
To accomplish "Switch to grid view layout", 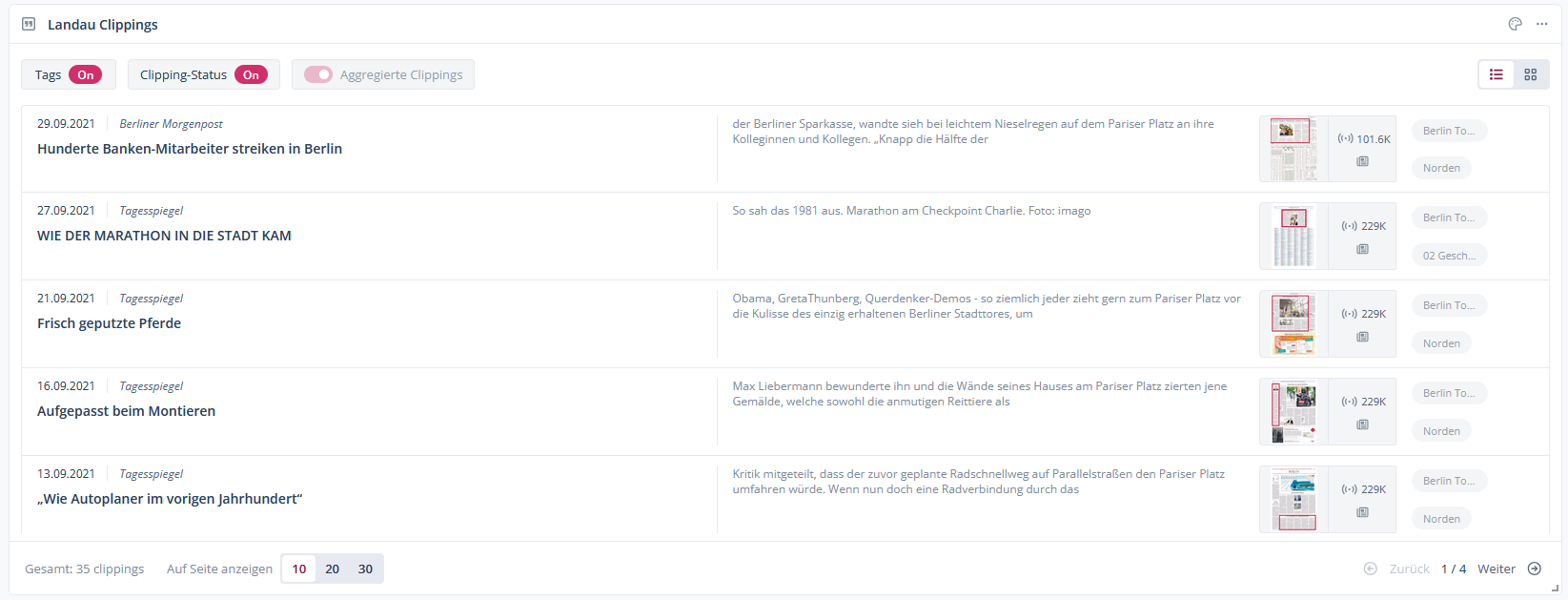I will [1530, 74].
